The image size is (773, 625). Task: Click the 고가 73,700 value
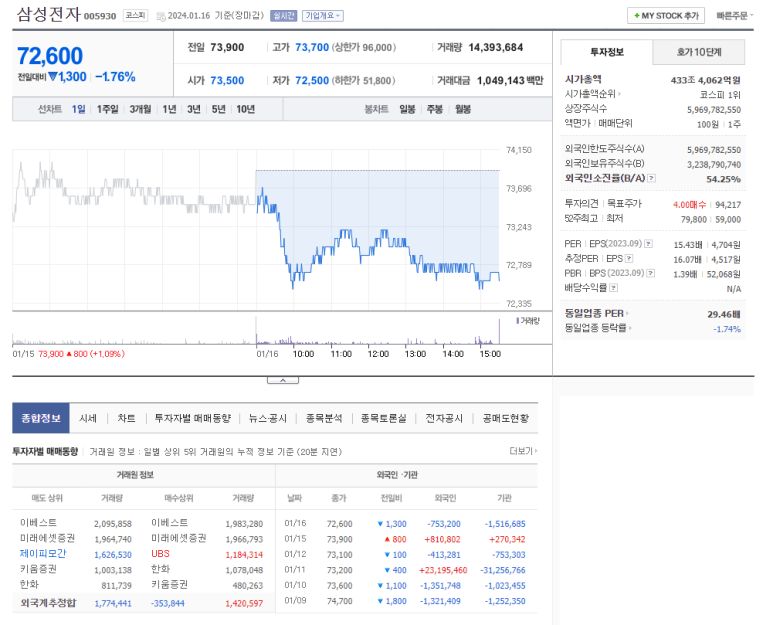point(312,47)
